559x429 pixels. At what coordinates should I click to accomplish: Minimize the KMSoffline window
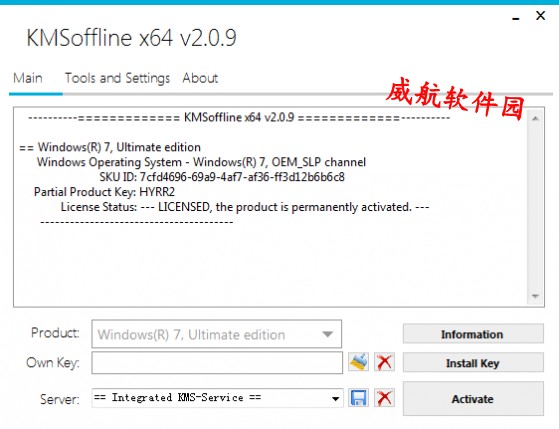point(516,18)
